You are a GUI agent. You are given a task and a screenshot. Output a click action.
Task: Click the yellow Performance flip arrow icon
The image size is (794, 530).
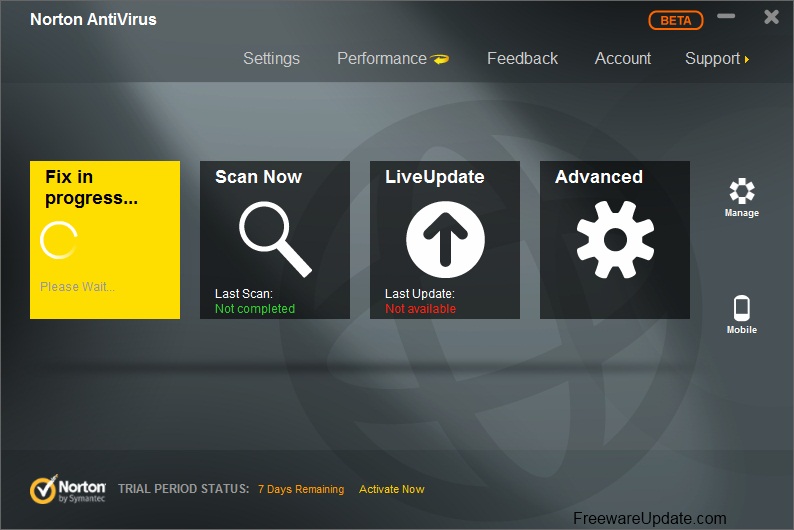coord(440,59)
